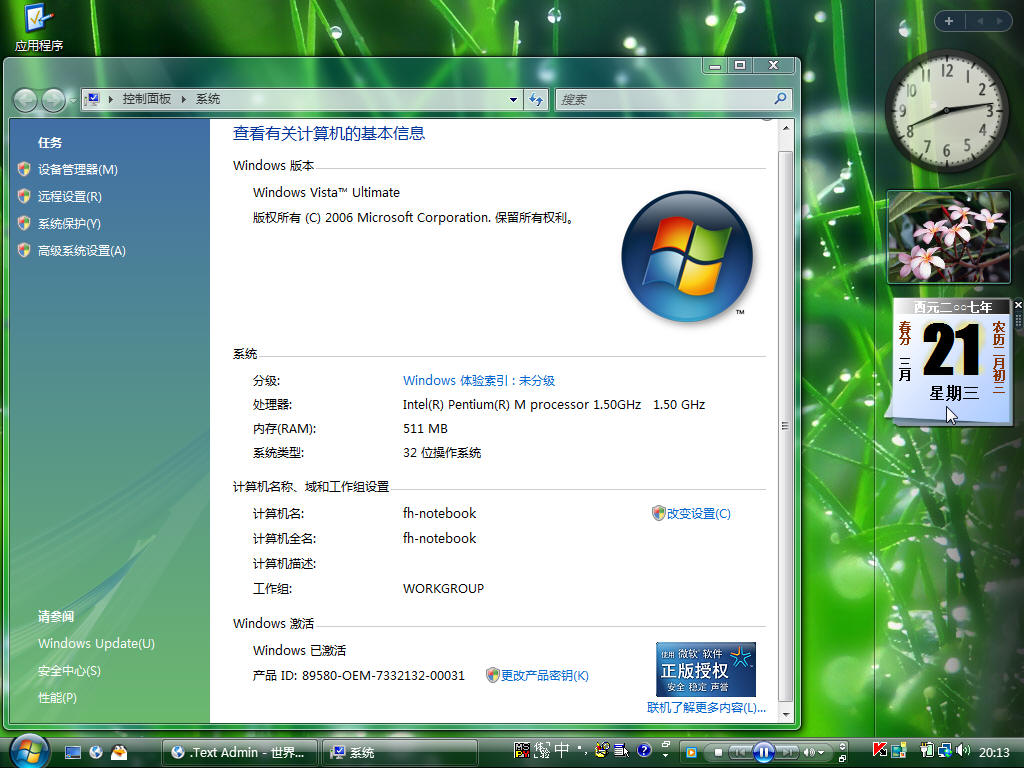This screenshot has height=768, width=1024.
Task: Click the Media Player icon on taskbar toolband
Action: pyautogui.click(x=691, y=752)
